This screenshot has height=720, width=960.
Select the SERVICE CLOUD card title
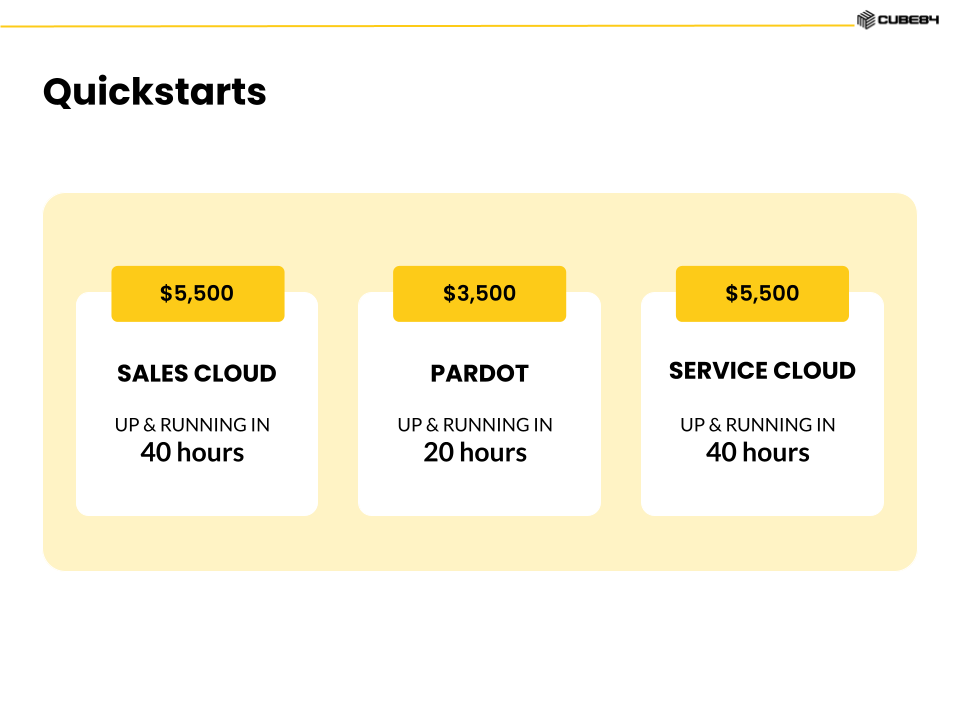pos(762,371)
